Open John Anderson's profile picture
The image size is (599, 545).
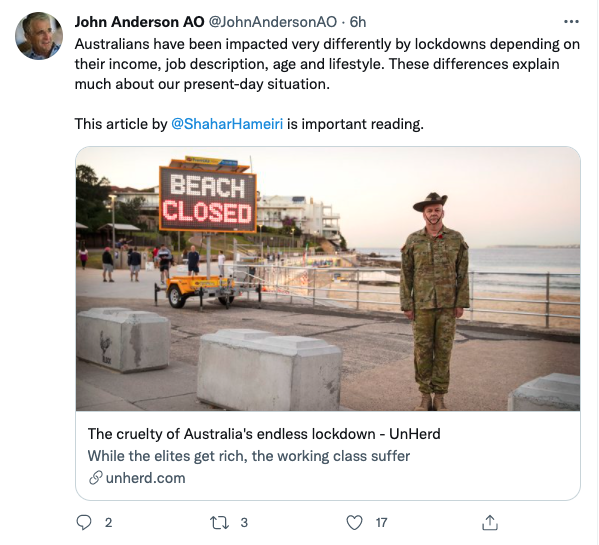coord(39,36)
